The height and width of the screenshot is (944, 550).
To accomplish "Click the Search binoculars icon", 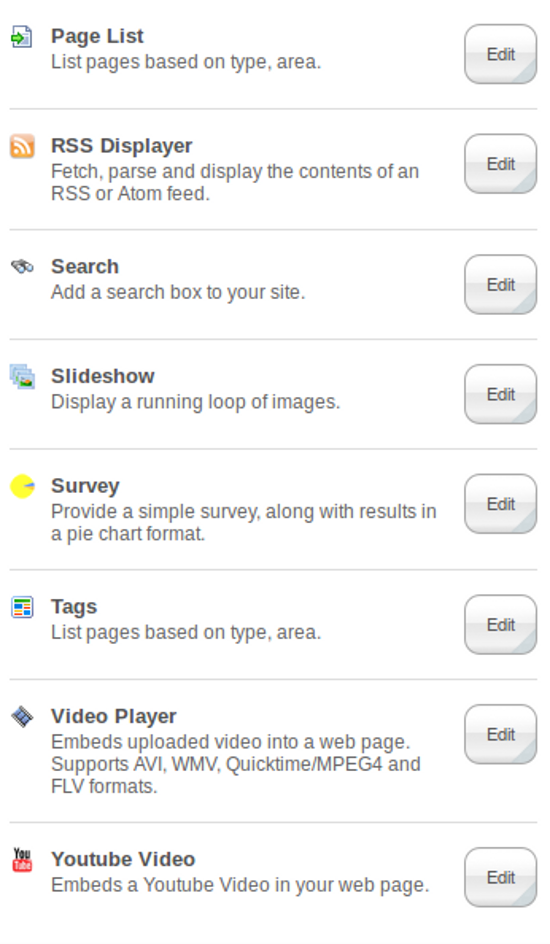I will (22, 266).
